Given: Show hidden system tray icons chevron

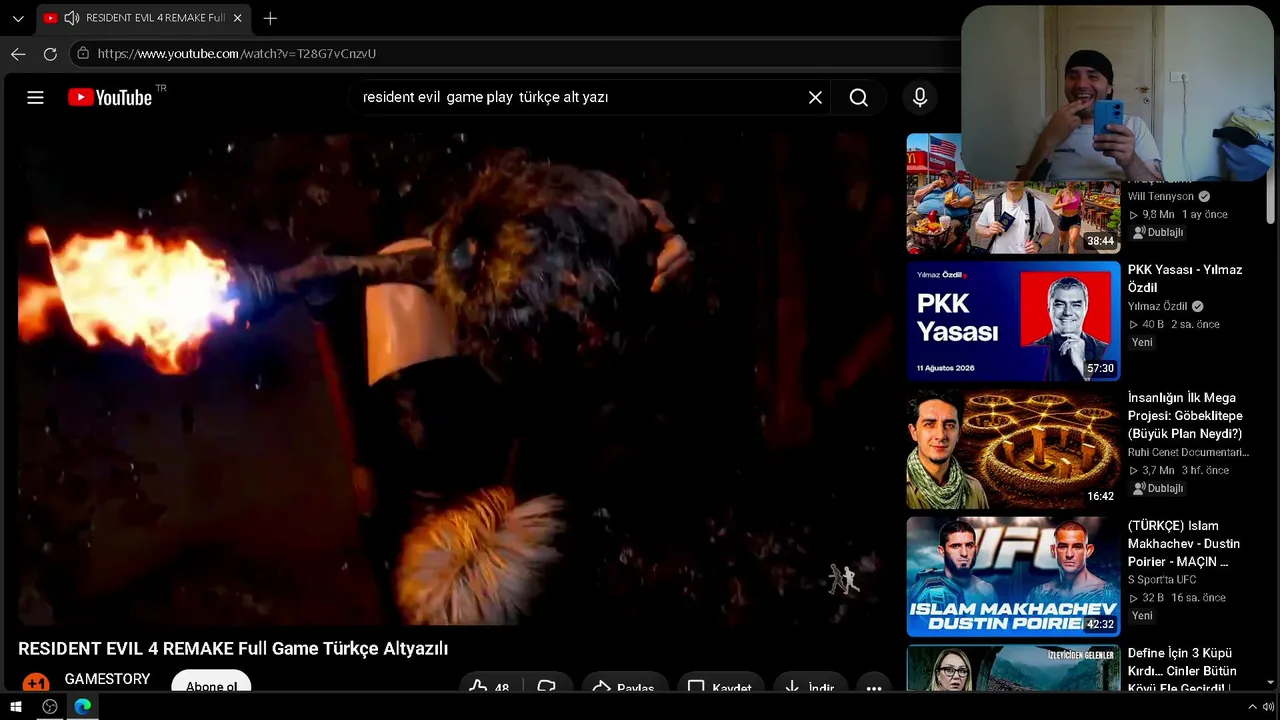Looking at the screenshot, I should point(1252,707).
